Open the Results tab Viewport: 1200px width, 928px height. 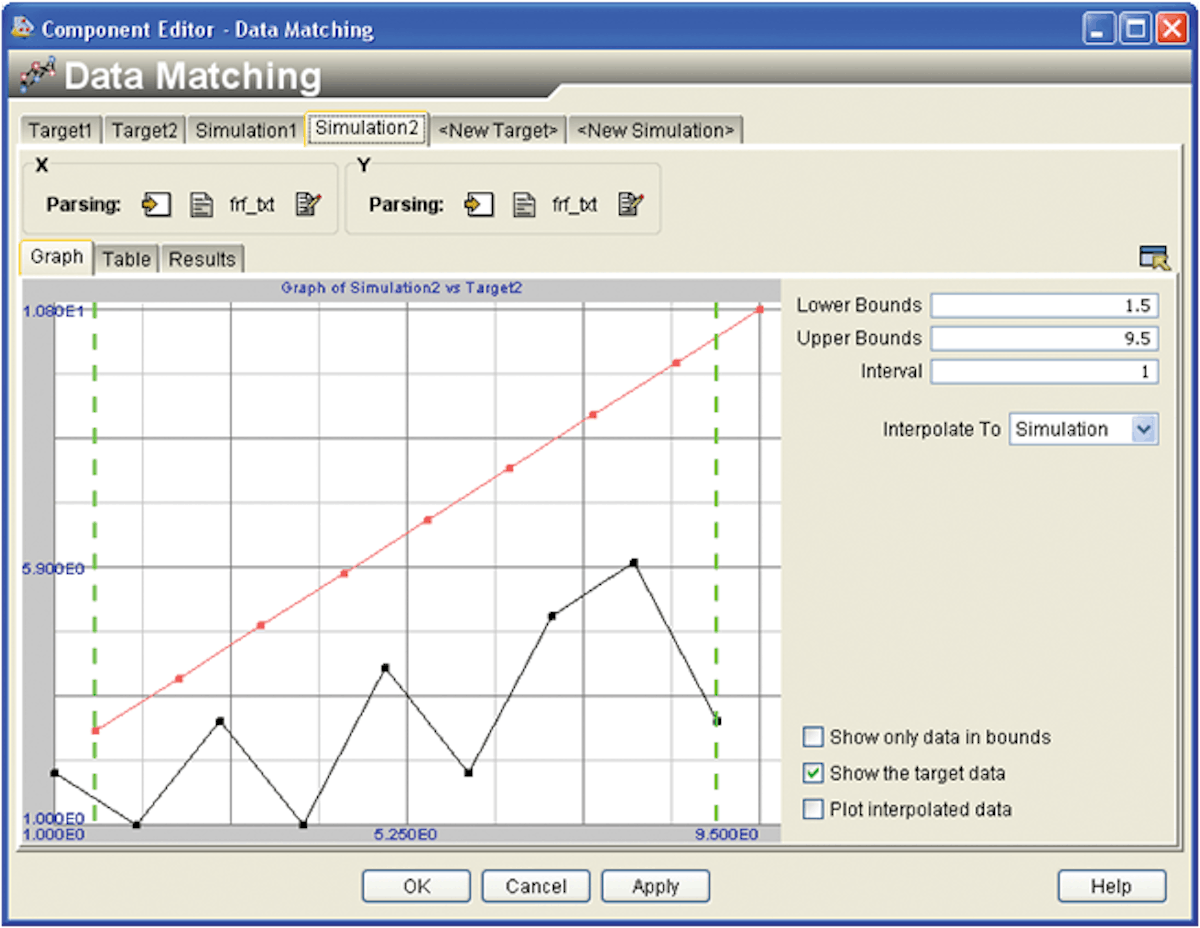tap(202, 259)
